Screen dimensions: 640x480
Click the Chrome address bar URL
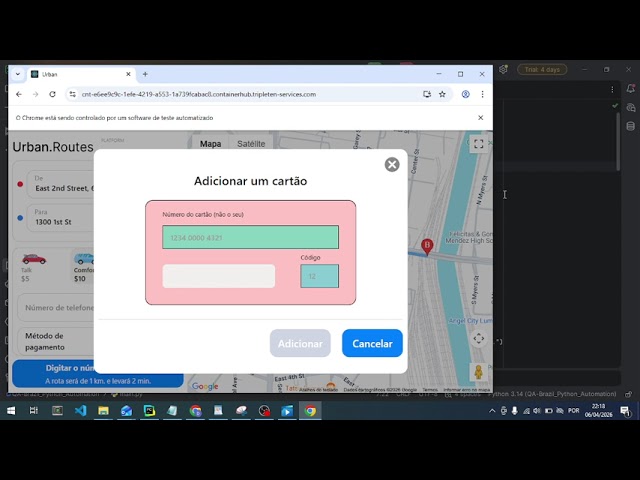[x=199, y=94]
